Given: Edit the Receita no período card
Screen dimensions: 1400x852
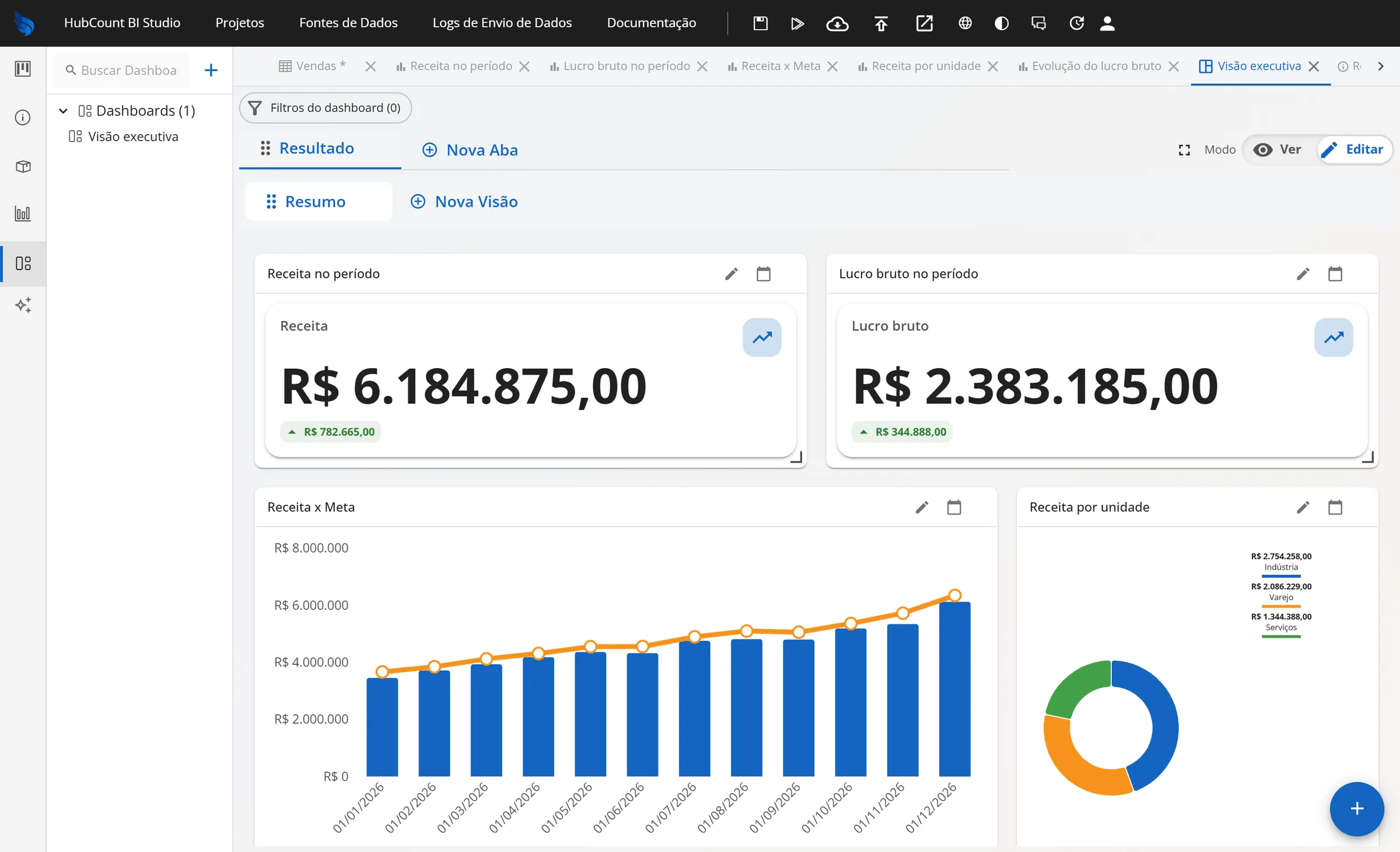Looking at the screenshot, I should (x=731, y=274).
